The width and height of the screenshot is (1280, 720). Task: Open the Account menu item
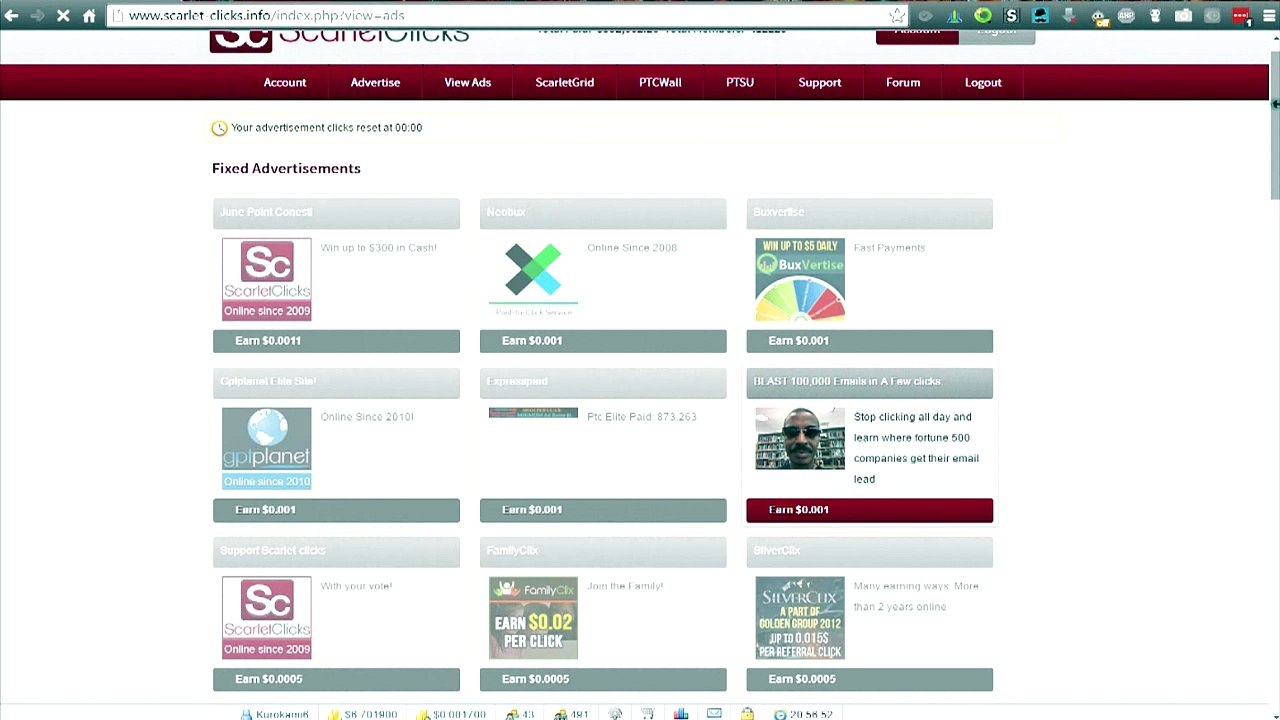(x=285, y=83)
